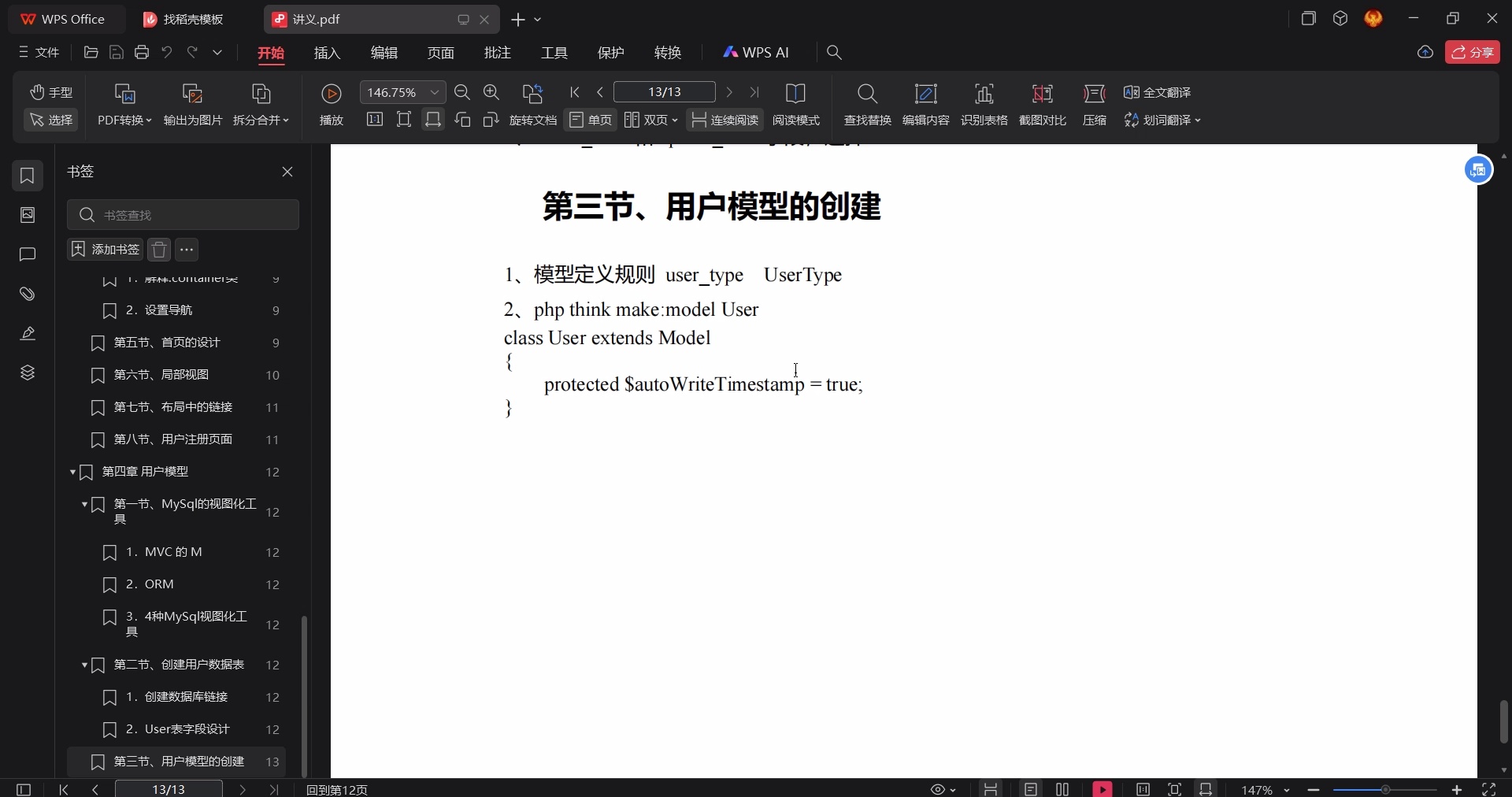The image size is (1512, 797).
Task: Open the annotation pen panel in left sidebar
Action: coord(28,334)
